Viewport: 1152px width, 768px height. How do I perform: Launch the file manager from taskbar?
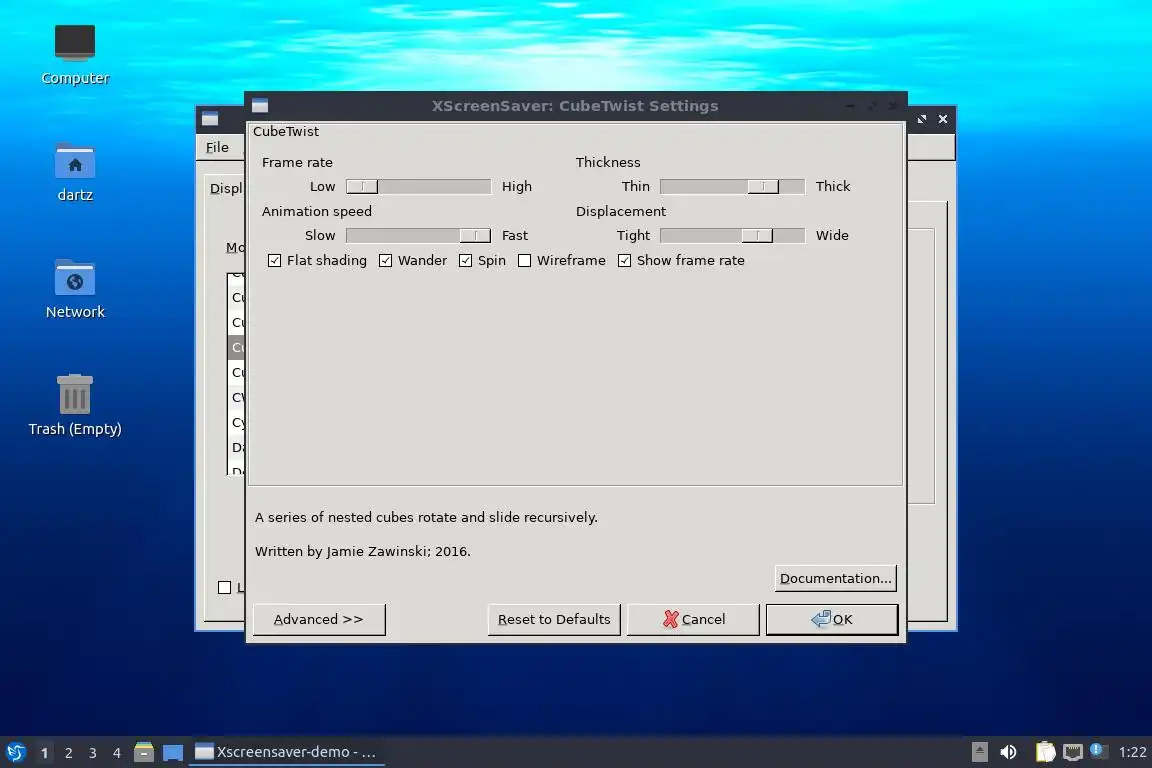tap(144, 752)
